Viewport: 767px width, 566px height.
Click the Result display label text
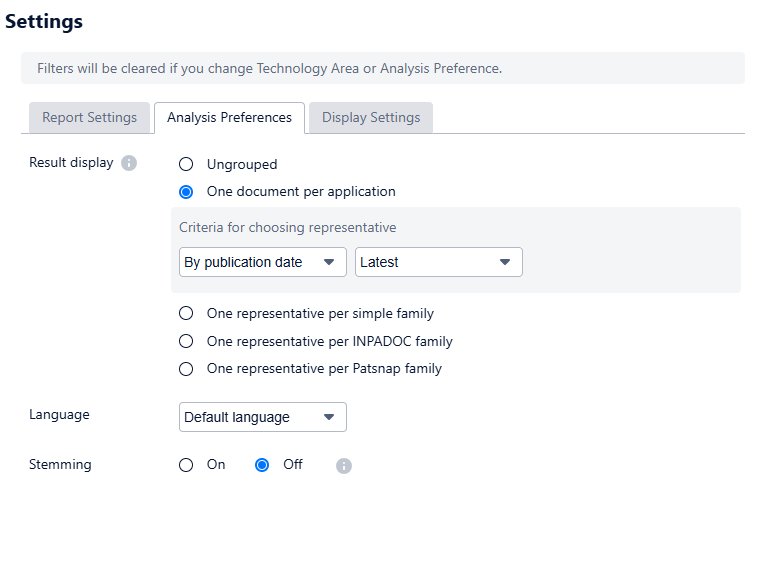[71, 163]
